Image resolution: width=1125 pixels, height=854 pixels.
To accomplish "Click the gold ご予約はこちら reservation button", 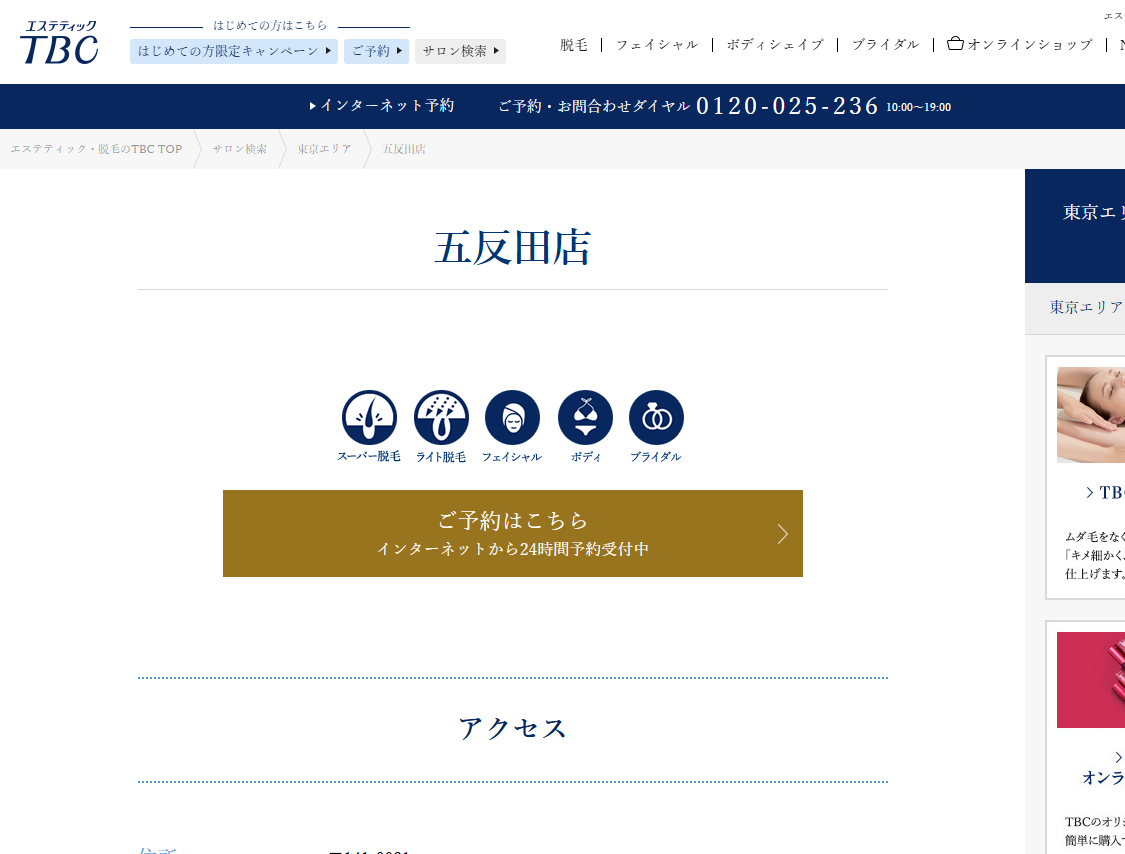I will coord(513,533).
